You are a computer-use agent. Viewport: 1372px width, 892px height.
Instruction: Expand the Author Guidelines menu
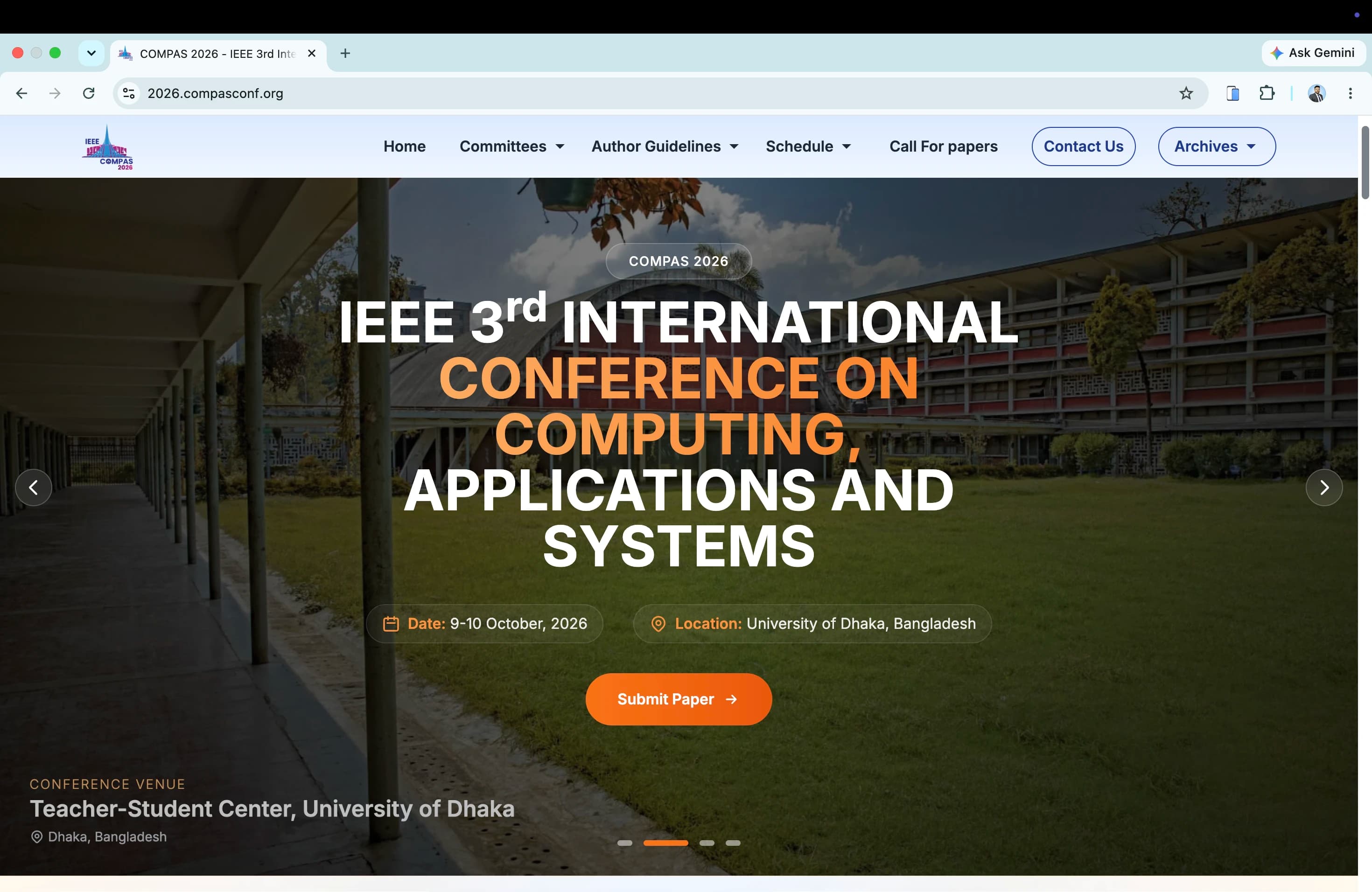pyautogui.click(x=665, y=146)
